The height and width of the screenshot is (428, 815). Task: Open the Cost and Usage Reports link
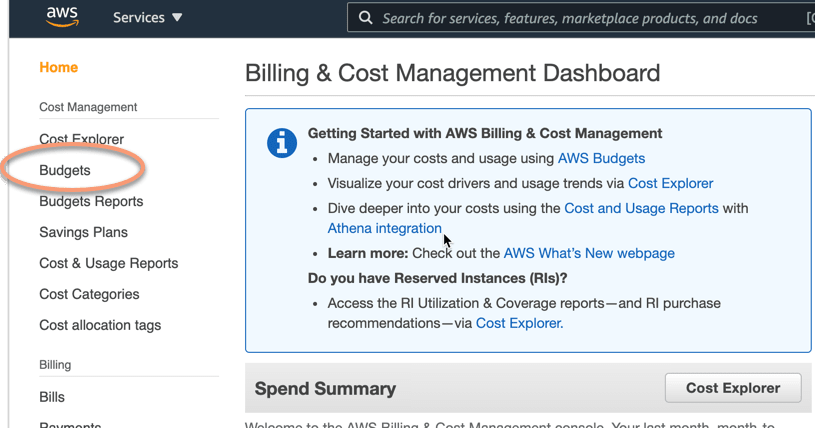[x=641, y=209]
